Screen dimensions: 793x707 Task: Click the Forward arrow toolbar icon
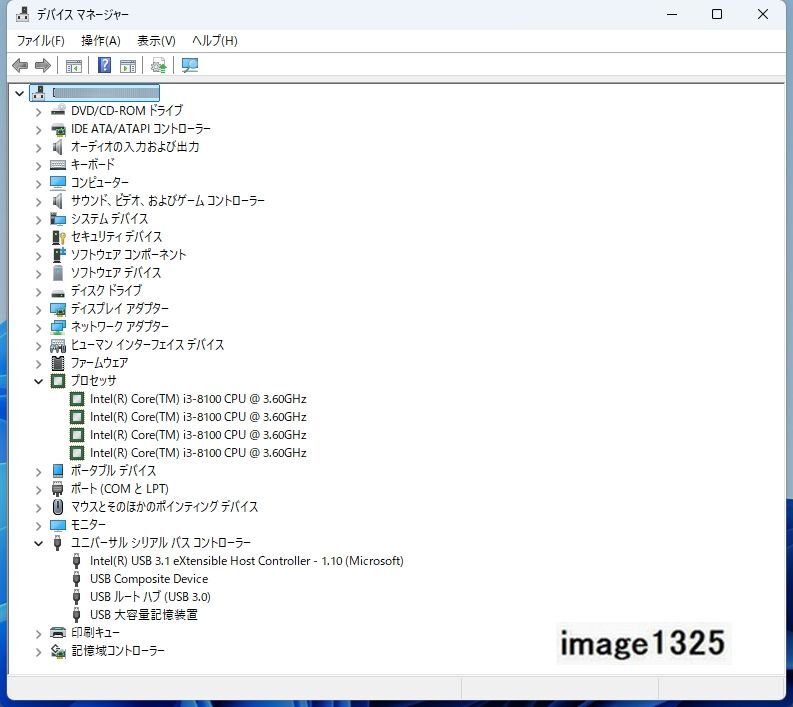pos(42,65)
